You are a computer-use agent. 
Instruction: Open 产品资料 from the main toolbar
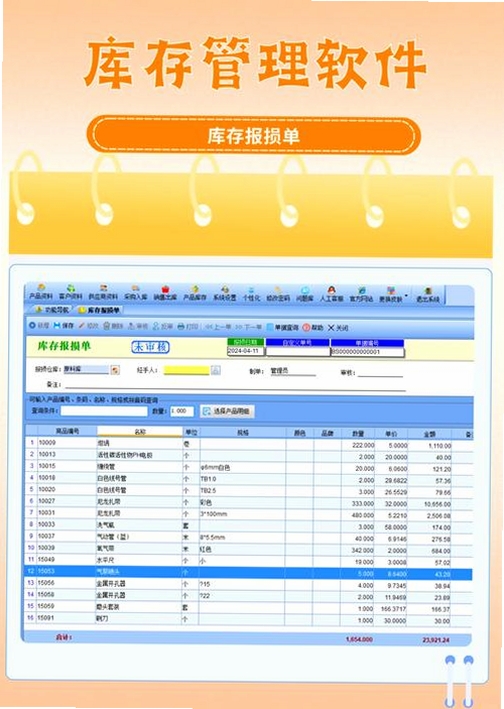[x=41, y=293]
